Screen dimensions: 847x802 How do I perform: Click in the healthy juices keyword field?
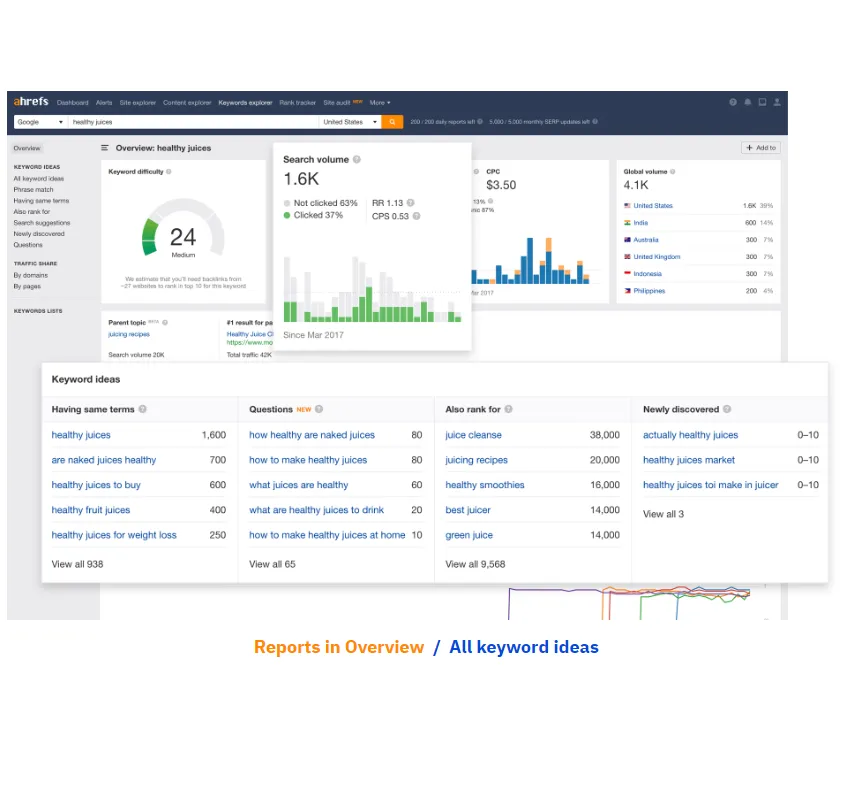tap(193, 122)
